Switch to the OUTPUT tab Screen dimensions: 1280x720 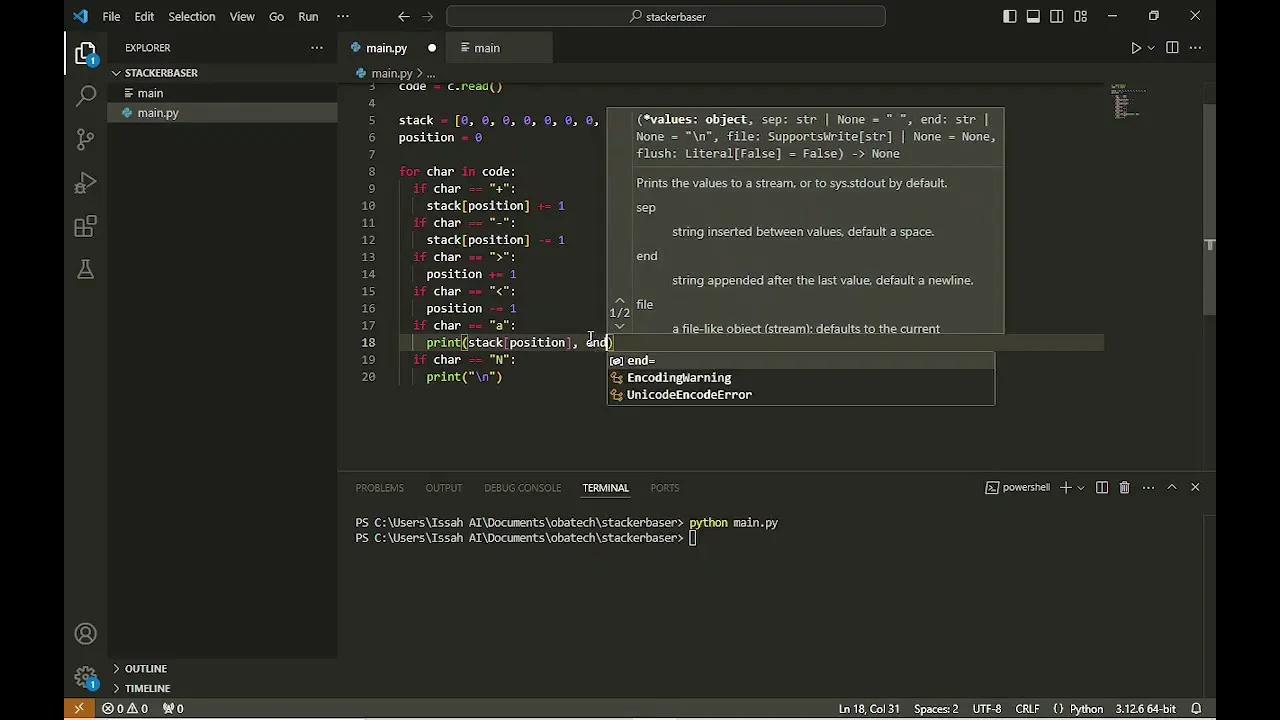coord(443,488)
